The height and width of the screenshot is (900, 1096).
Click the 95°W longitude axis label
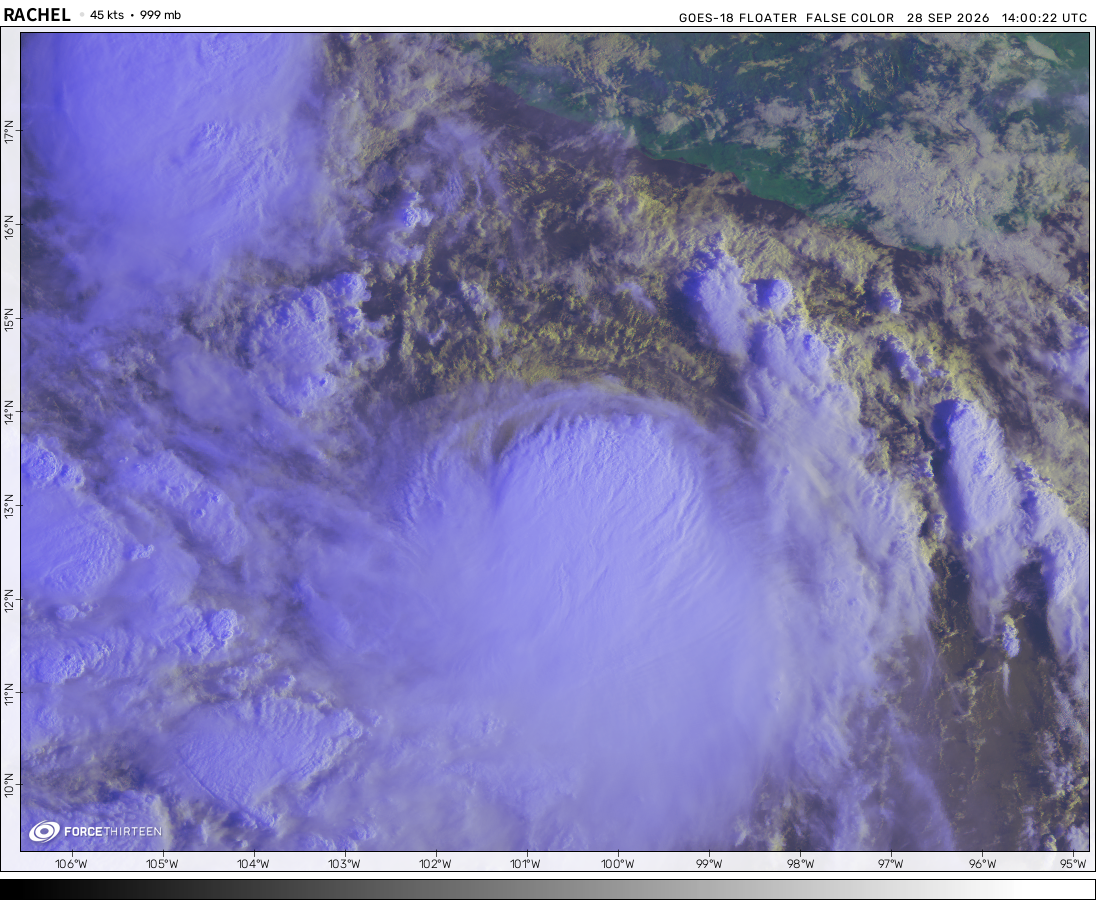click(1072, 864)
